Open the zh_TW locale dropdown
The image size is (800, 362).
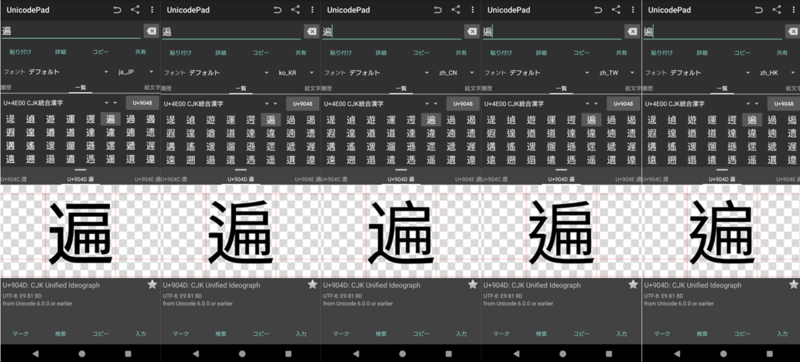pyautogui.click(x=616, y=72)
